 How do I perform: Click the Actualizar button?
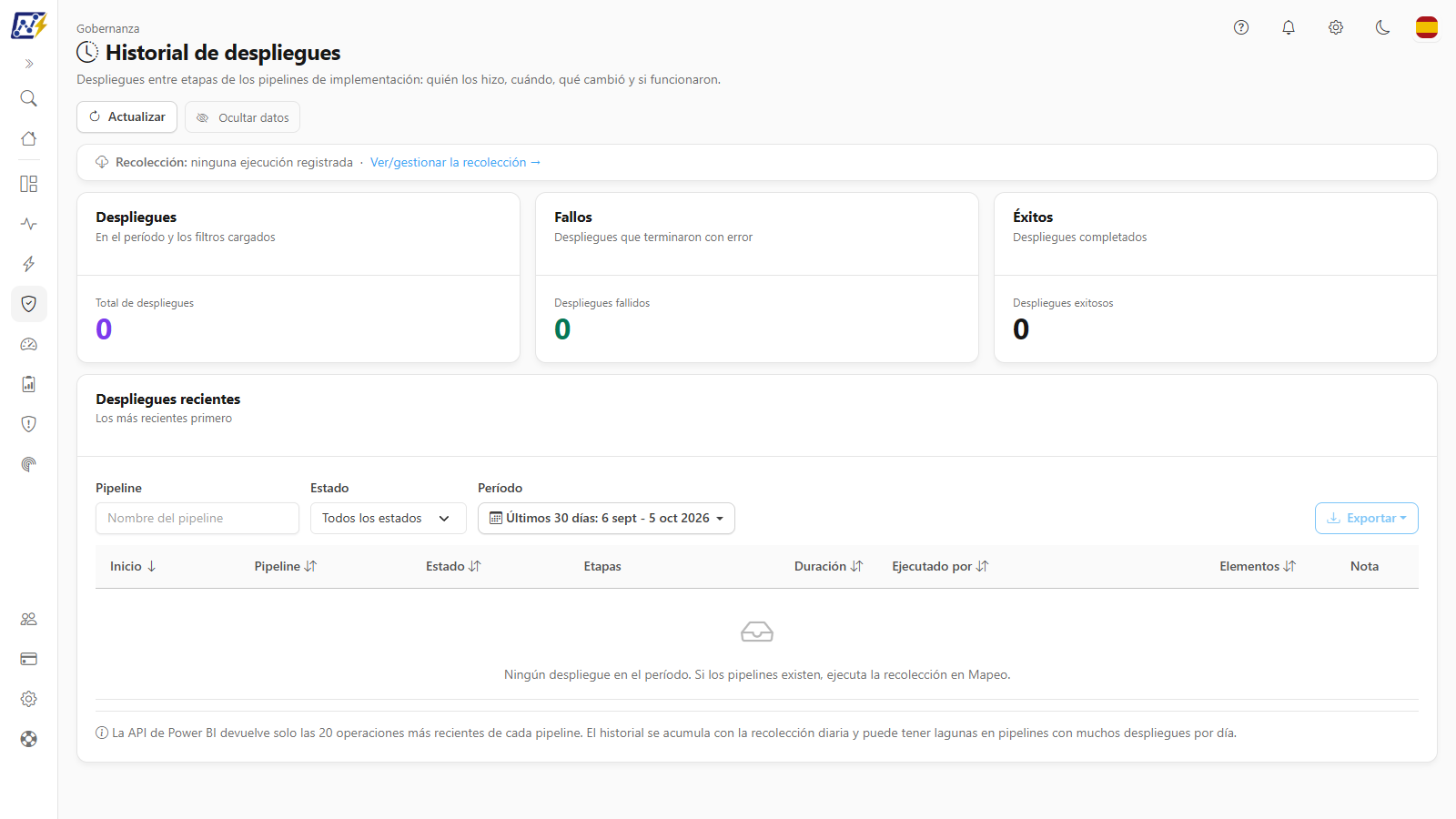pyautogui.click(x=127, y=117)
